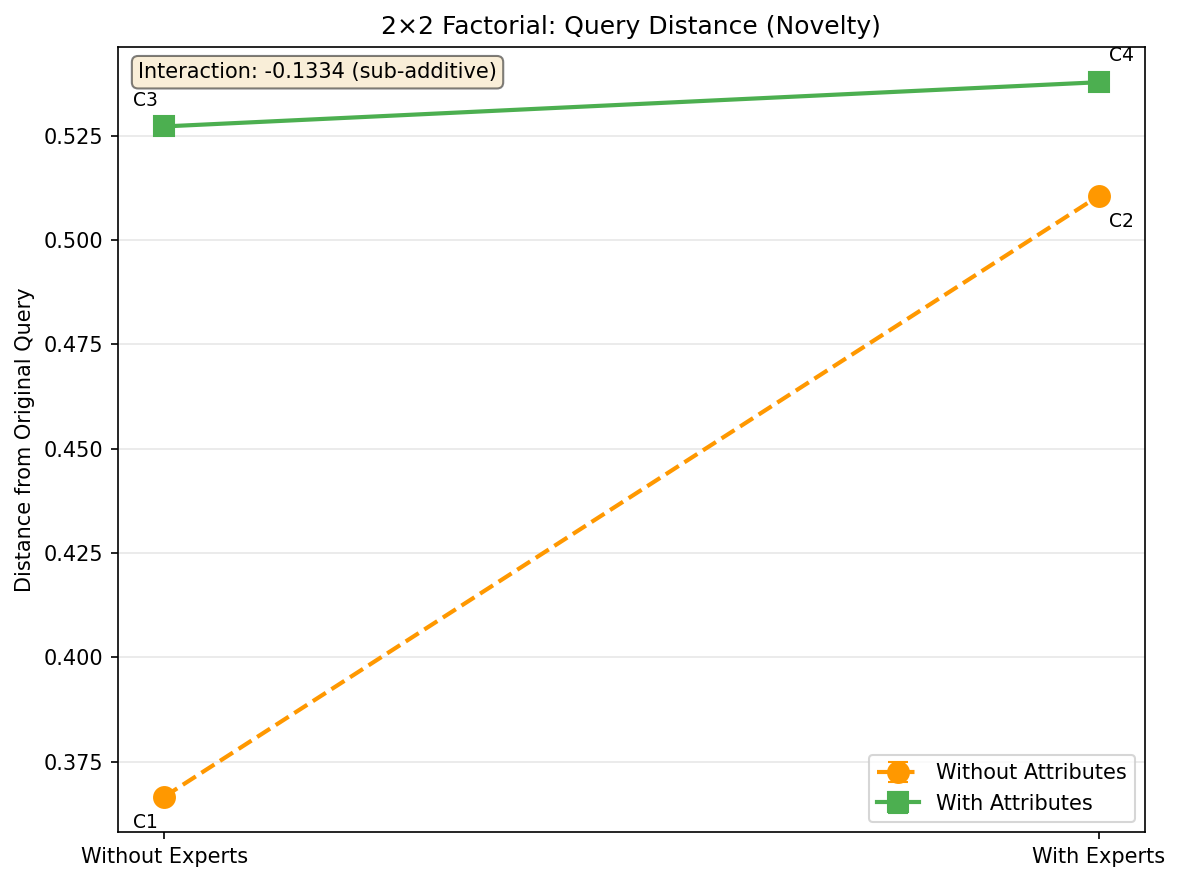
Task: Click the C4 text label
Action: click(x=1121, y=55)
